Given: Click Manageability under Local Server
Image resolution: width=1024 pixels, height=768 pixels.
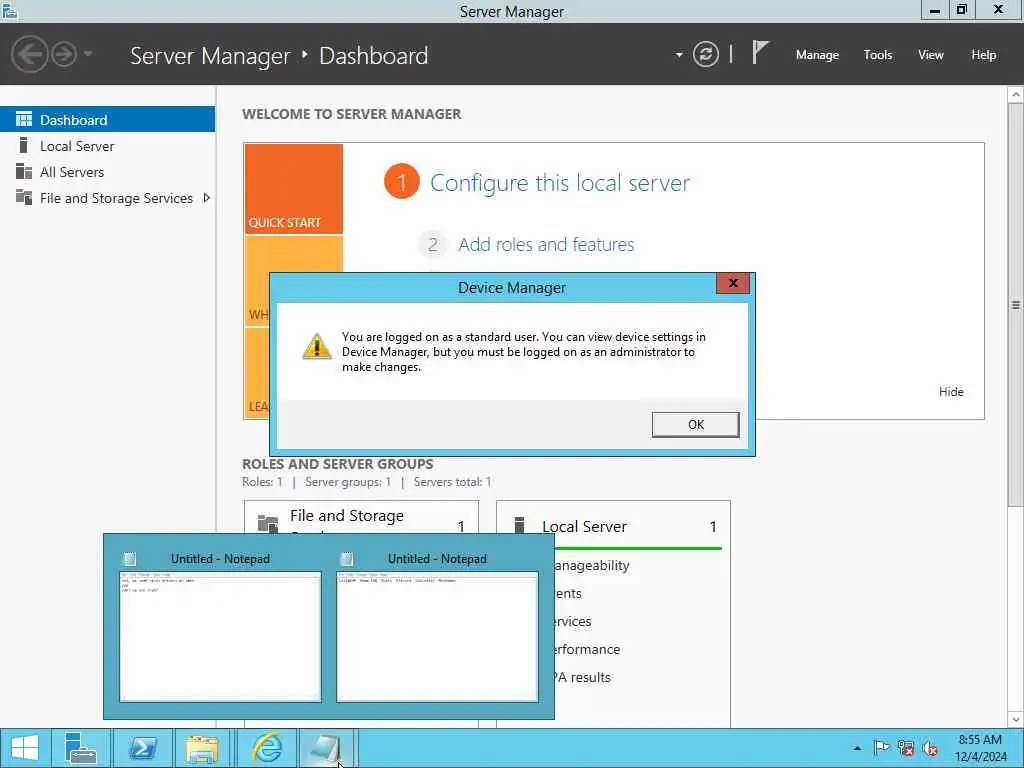Looking at the screenshot, I should click(592, 566).
